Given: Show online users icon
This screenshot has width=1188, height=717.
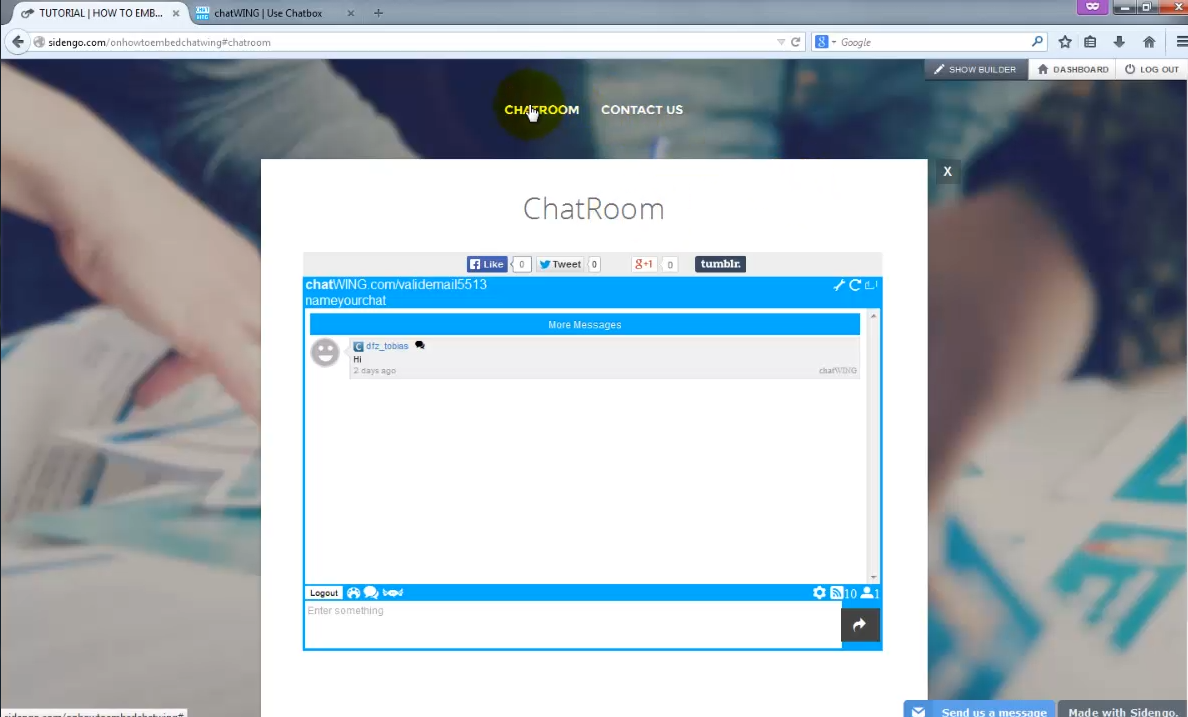Looking at the screenshot, I should 868,593.
